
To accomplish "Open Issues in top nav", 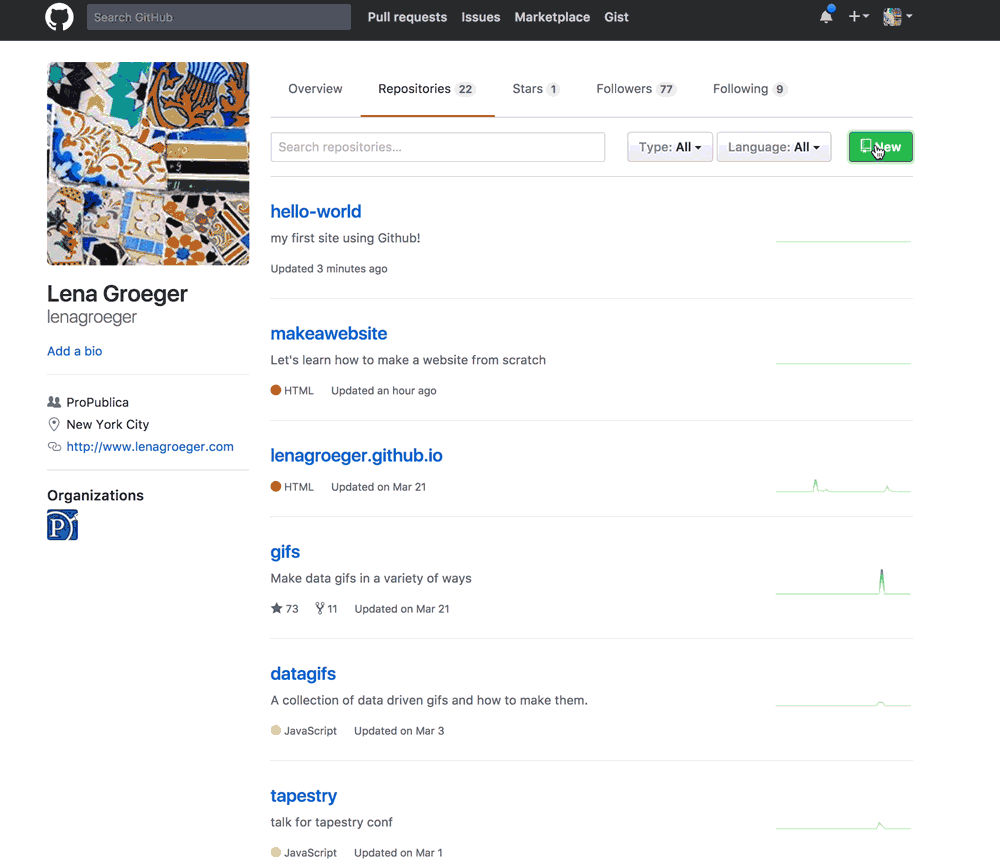I will (x=481, y=17).
